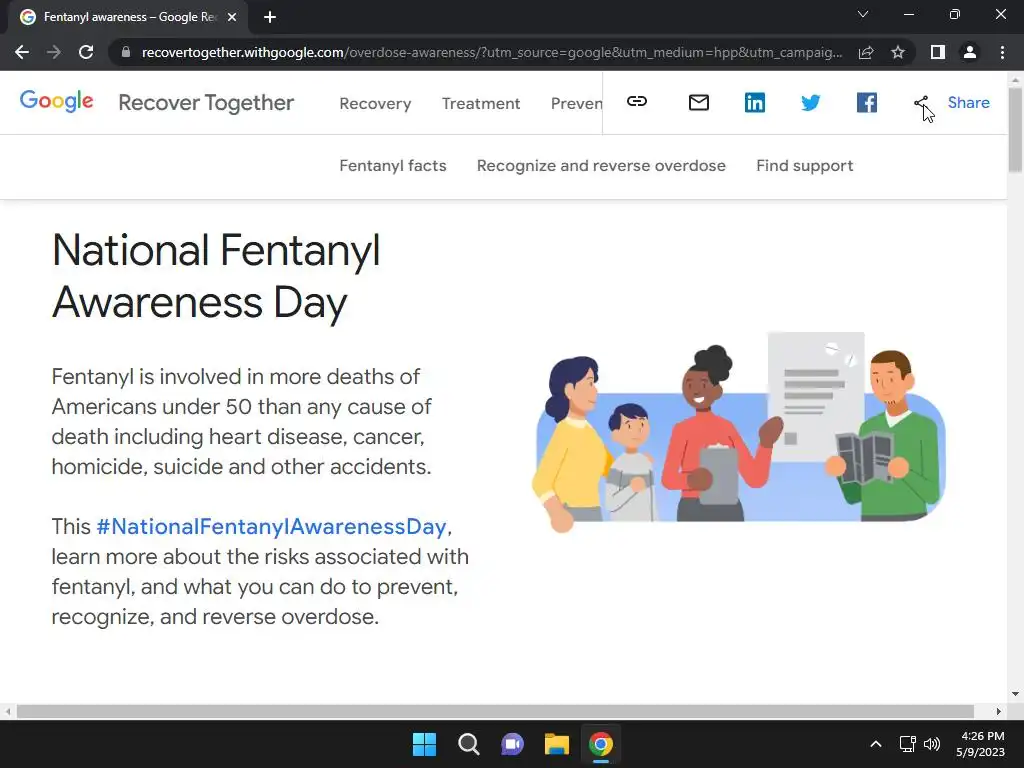1024x768 pixels.
Task: Open File Explorer from taskbar
Action: [557, 744]
